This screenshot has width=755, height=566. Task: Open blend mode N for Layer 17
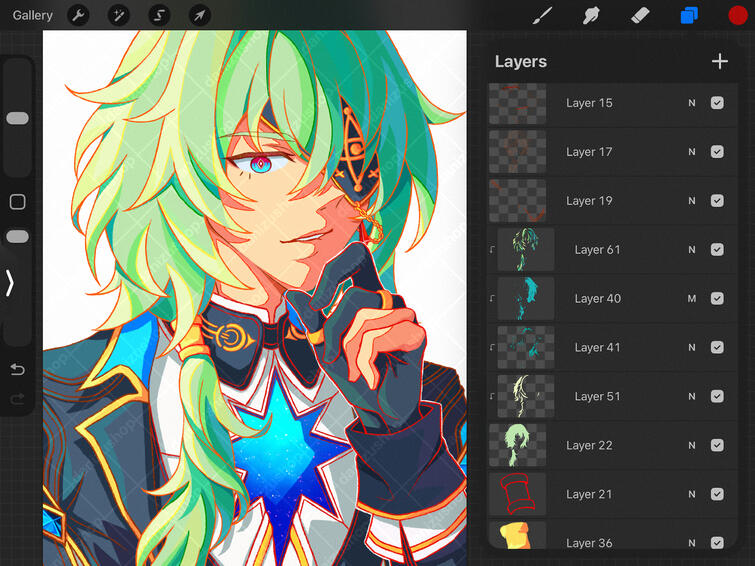[691, 152]
